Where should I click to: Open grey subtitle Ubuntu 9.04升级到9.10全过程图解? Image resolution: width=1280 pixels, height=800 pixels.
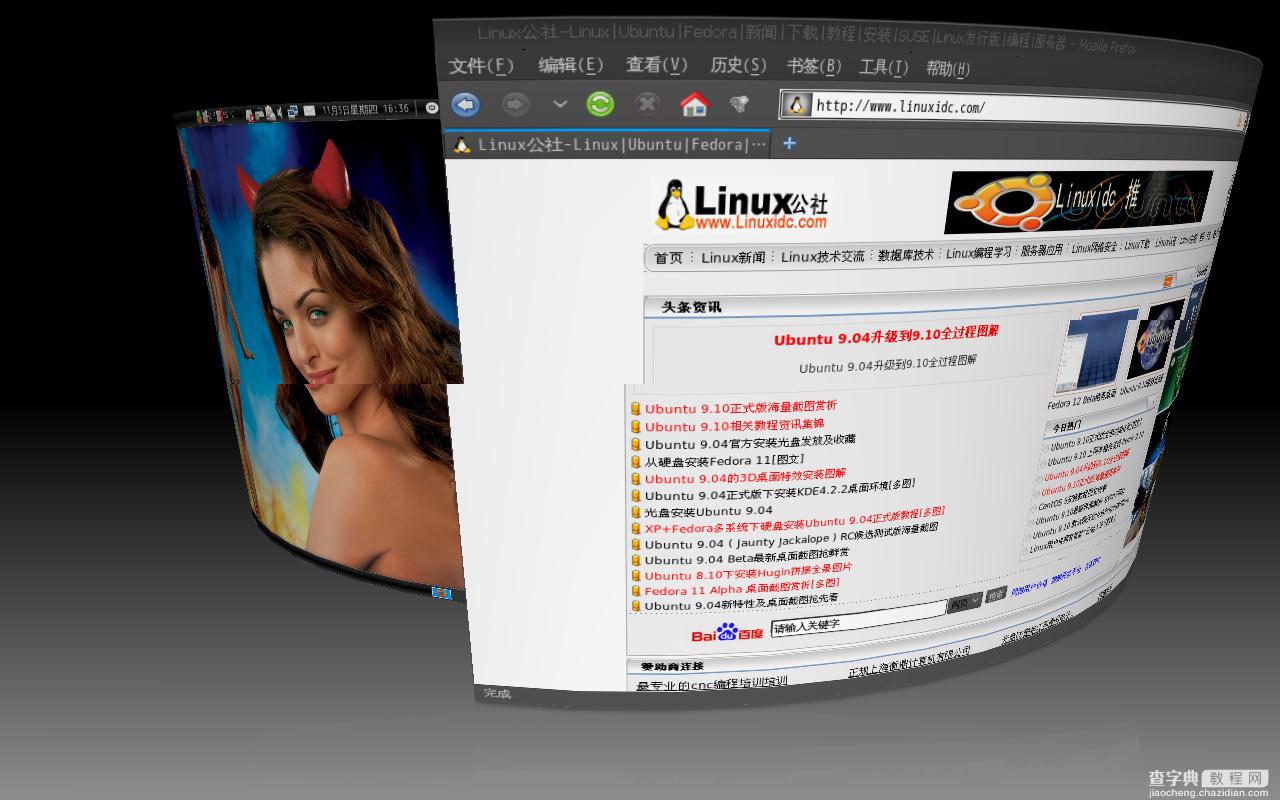coord(887,364)
